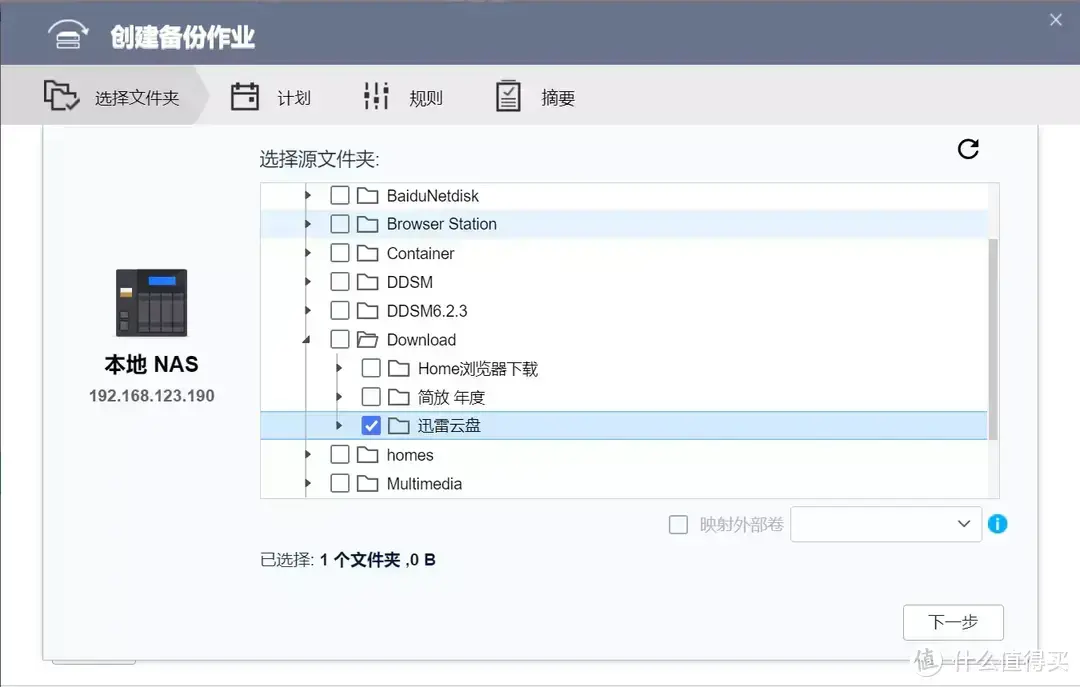Click the refresh icon above the folder list

click(x=967, y=148)
